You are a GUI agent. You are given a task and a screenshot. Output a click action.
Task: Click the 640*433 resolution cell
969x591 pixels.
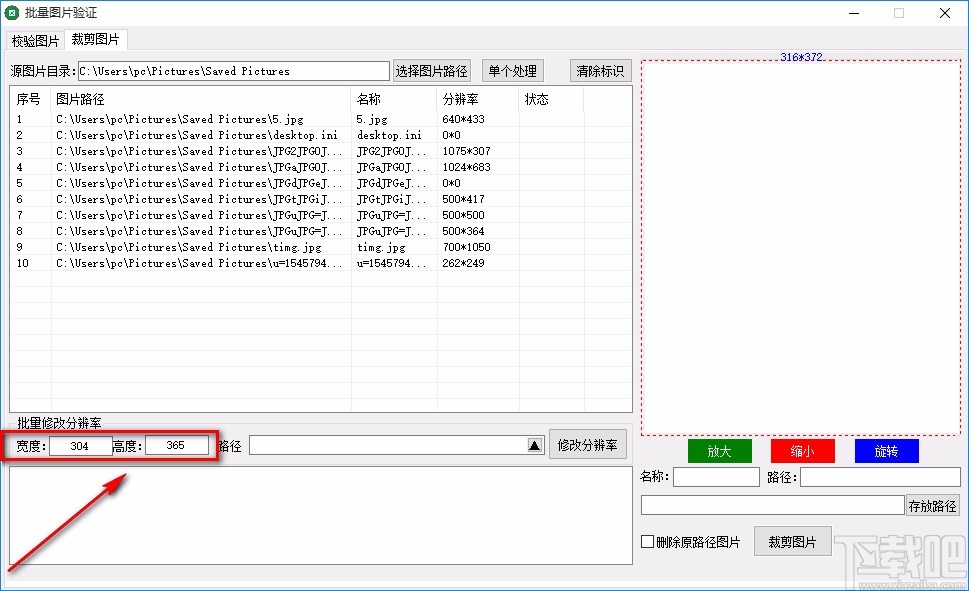tap(463, 119)
